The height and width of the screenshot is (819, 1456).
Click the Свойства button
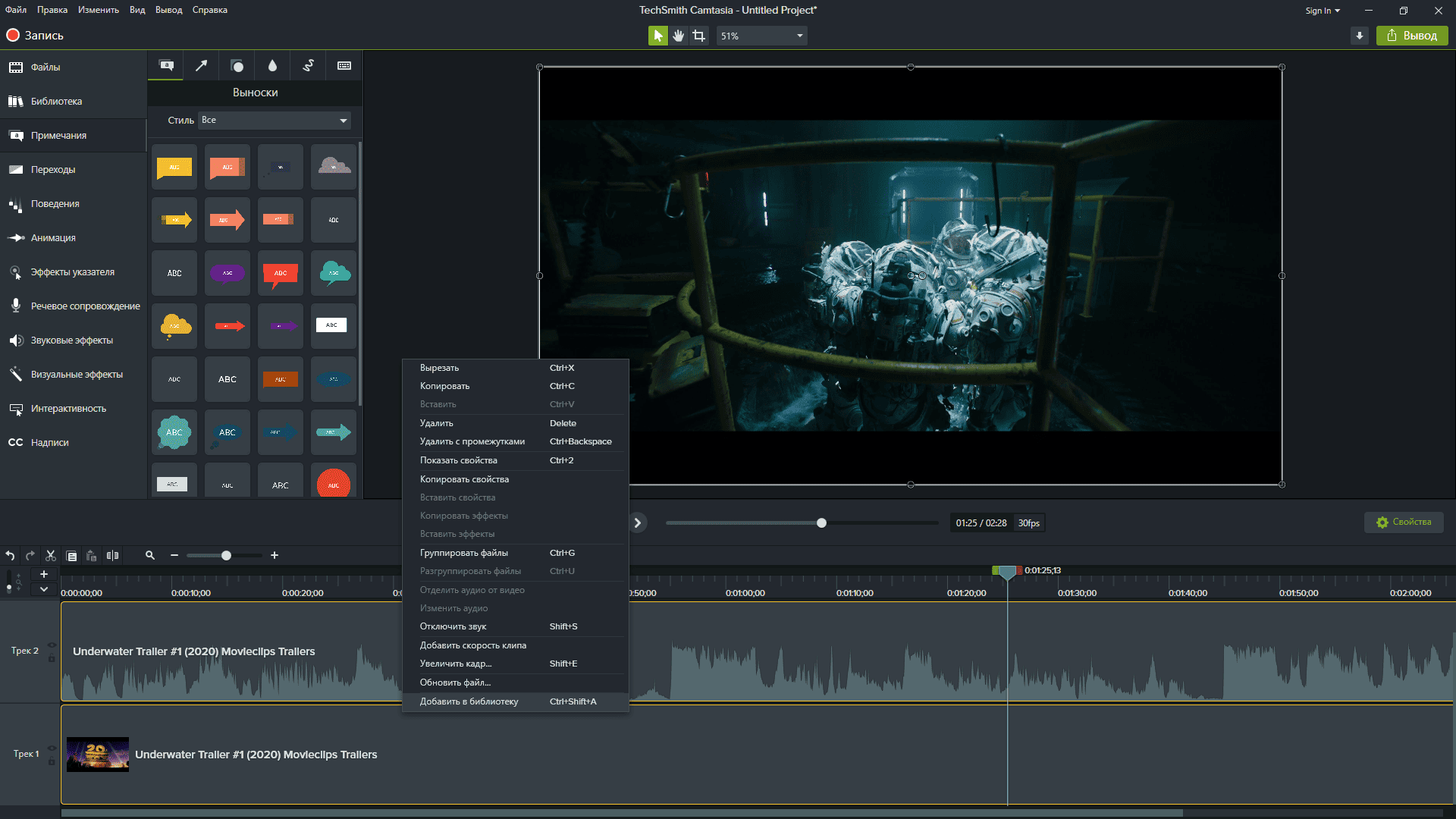[1404, 522]
